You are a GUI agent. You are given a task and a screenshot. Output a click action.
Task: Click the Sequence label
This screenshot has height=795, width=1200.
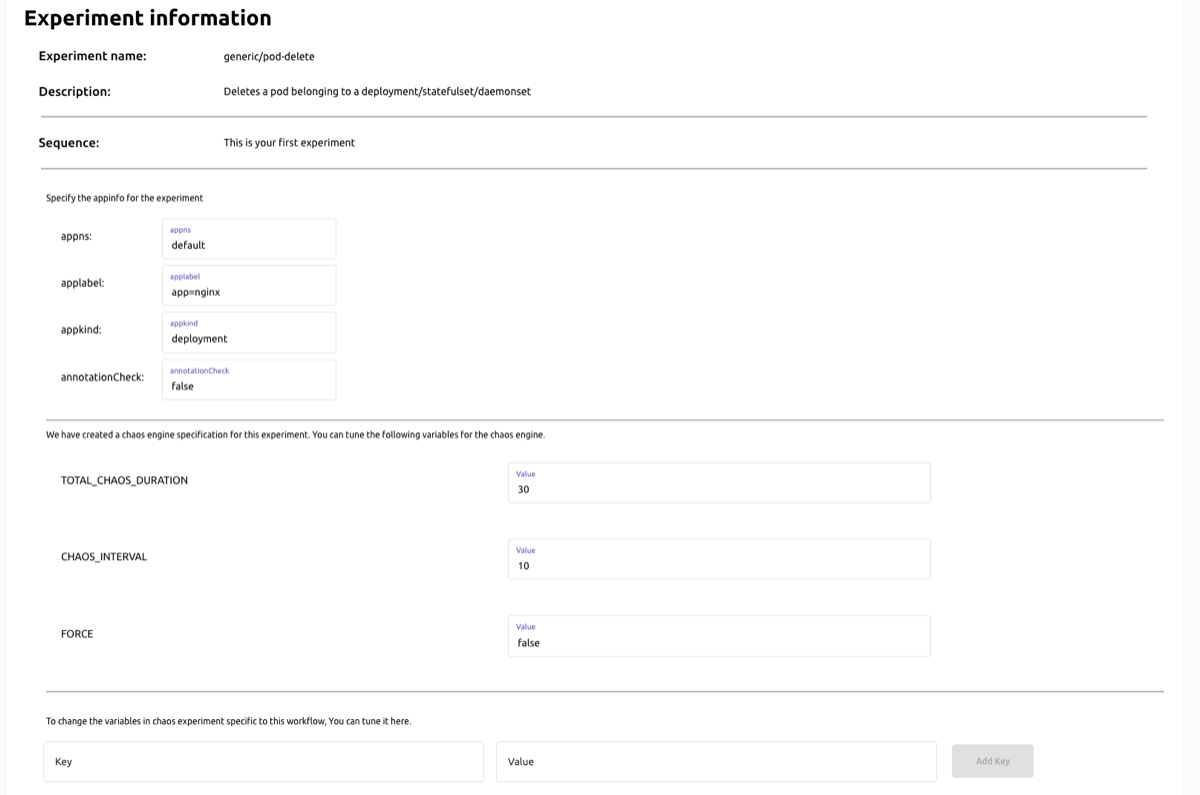click(69, 143)
